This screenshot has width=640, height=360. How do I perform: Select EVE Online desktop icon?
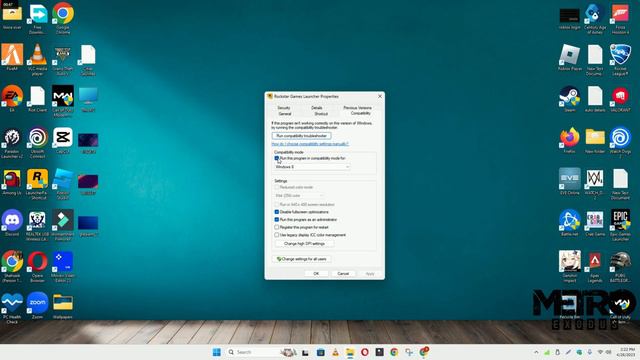[569, 182]
